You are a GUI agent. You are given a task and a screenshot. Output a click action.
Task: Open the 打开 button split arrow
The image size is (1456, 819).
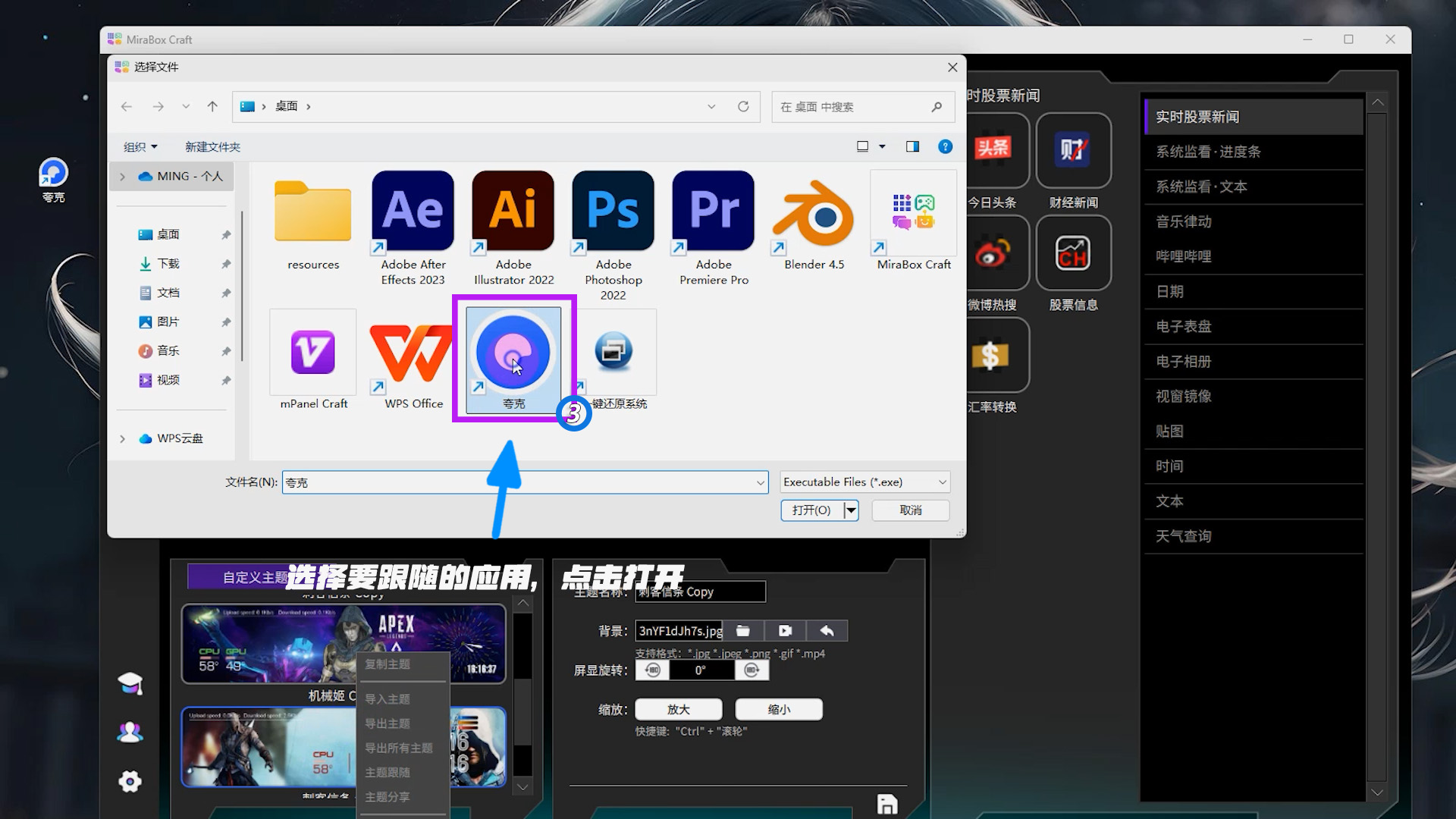851,510
